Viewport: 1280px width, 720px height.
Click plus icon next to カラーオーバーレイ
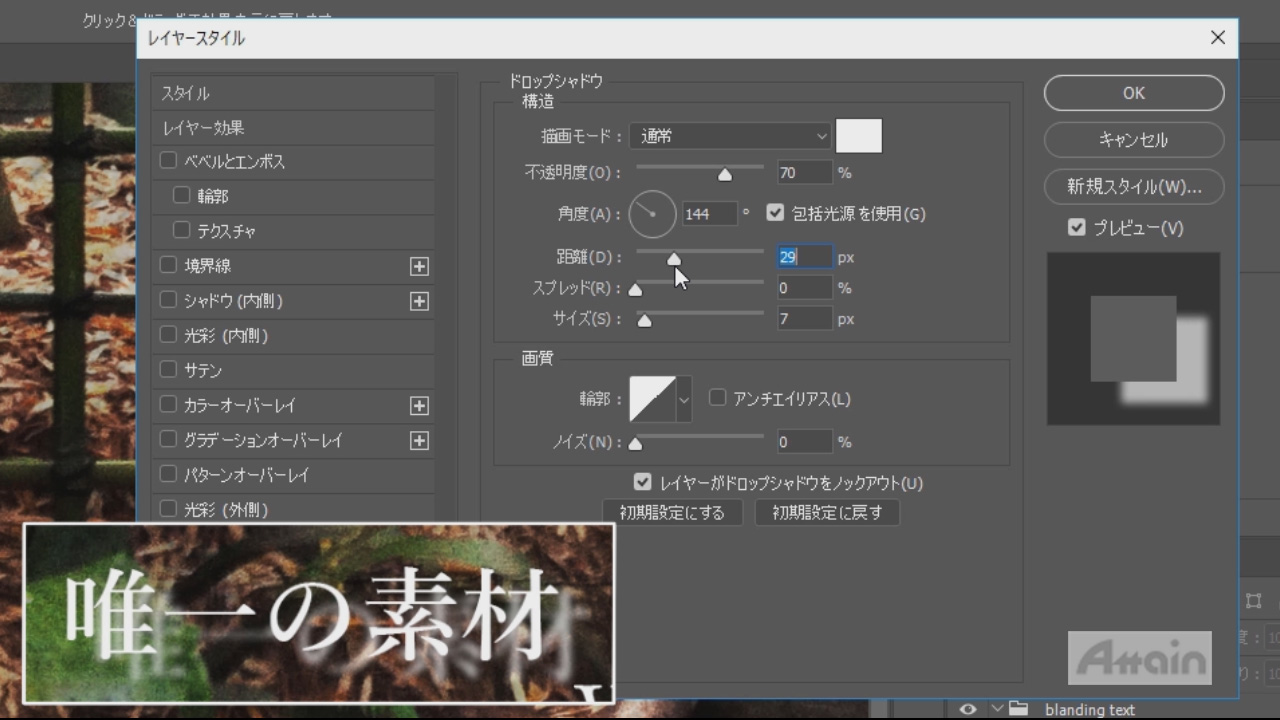pos(419,406)
